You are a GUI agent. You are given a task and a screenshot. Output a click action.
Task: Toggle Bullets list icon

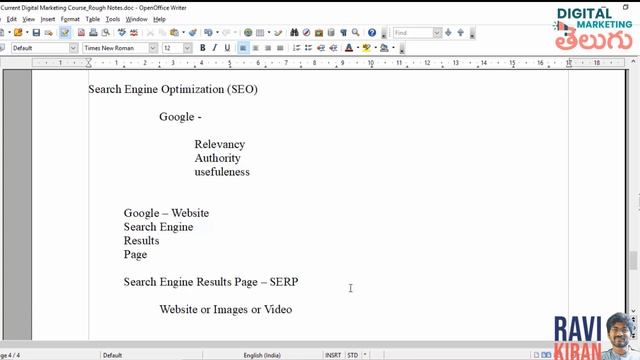(x=309, y=48)
